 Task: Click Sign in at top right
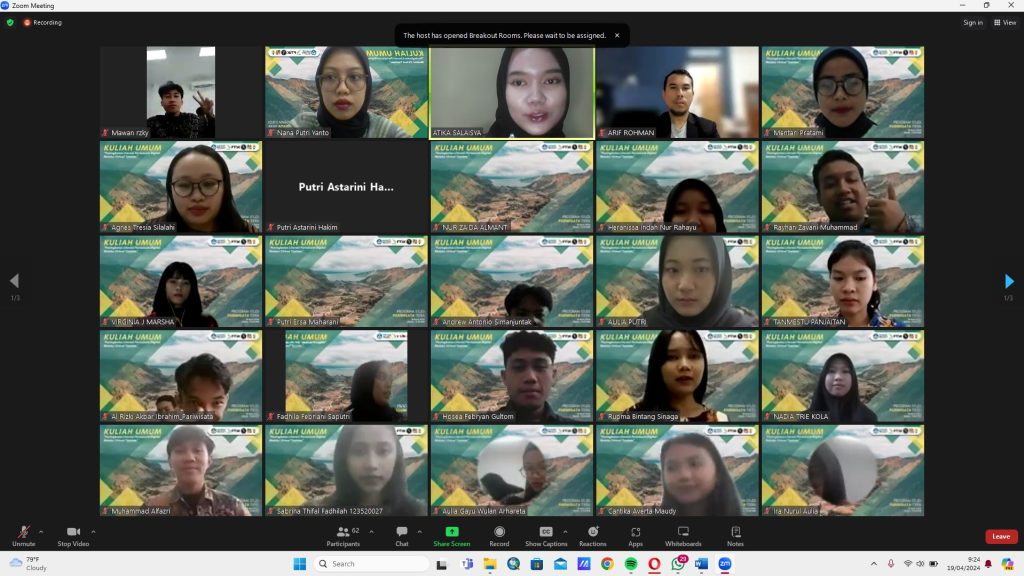[x=972, y=22]
